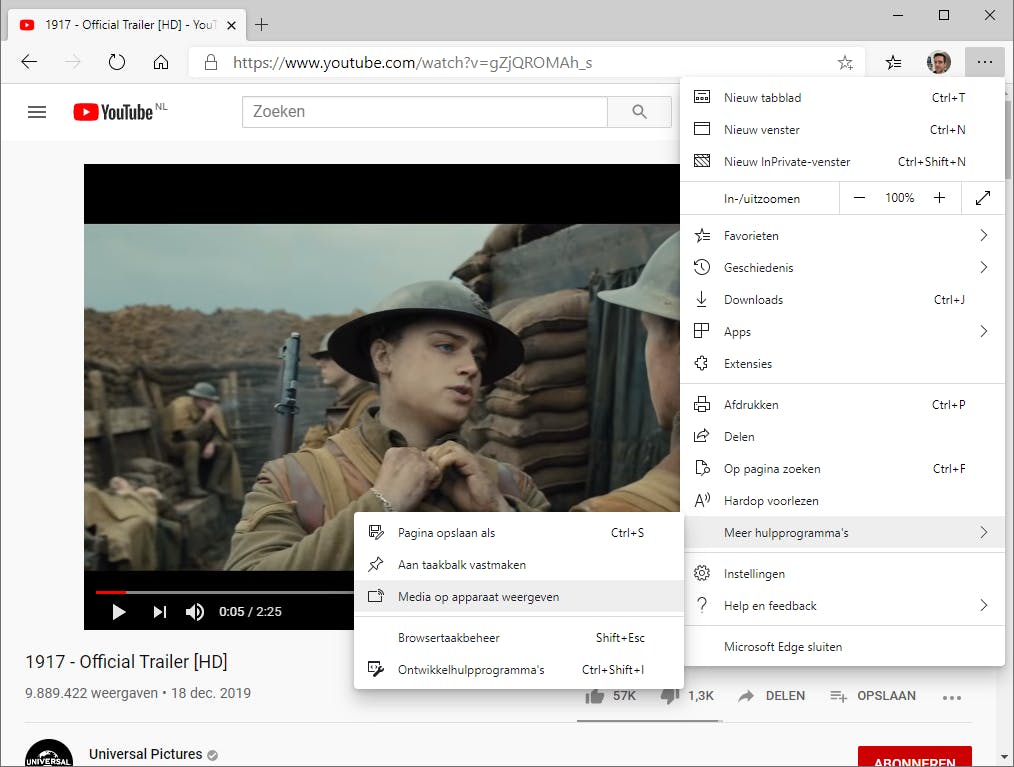
Task: Open the YouTube hamburger guide menu
Action: click(37, 112)
